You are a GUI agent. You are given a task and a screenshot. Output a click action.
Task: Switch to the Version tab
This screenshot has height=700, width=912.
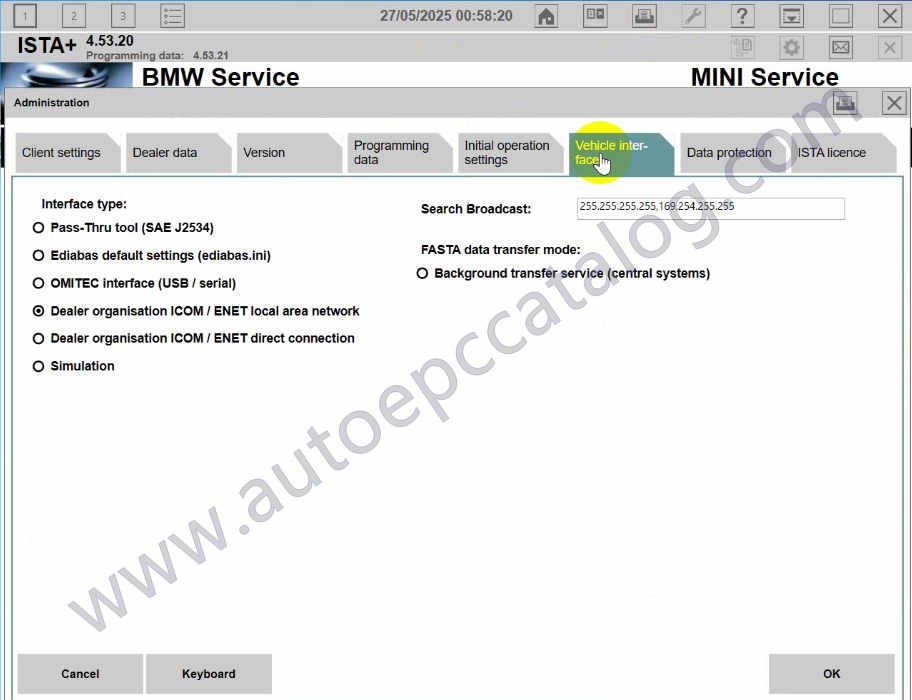click(x=288, y=153)
